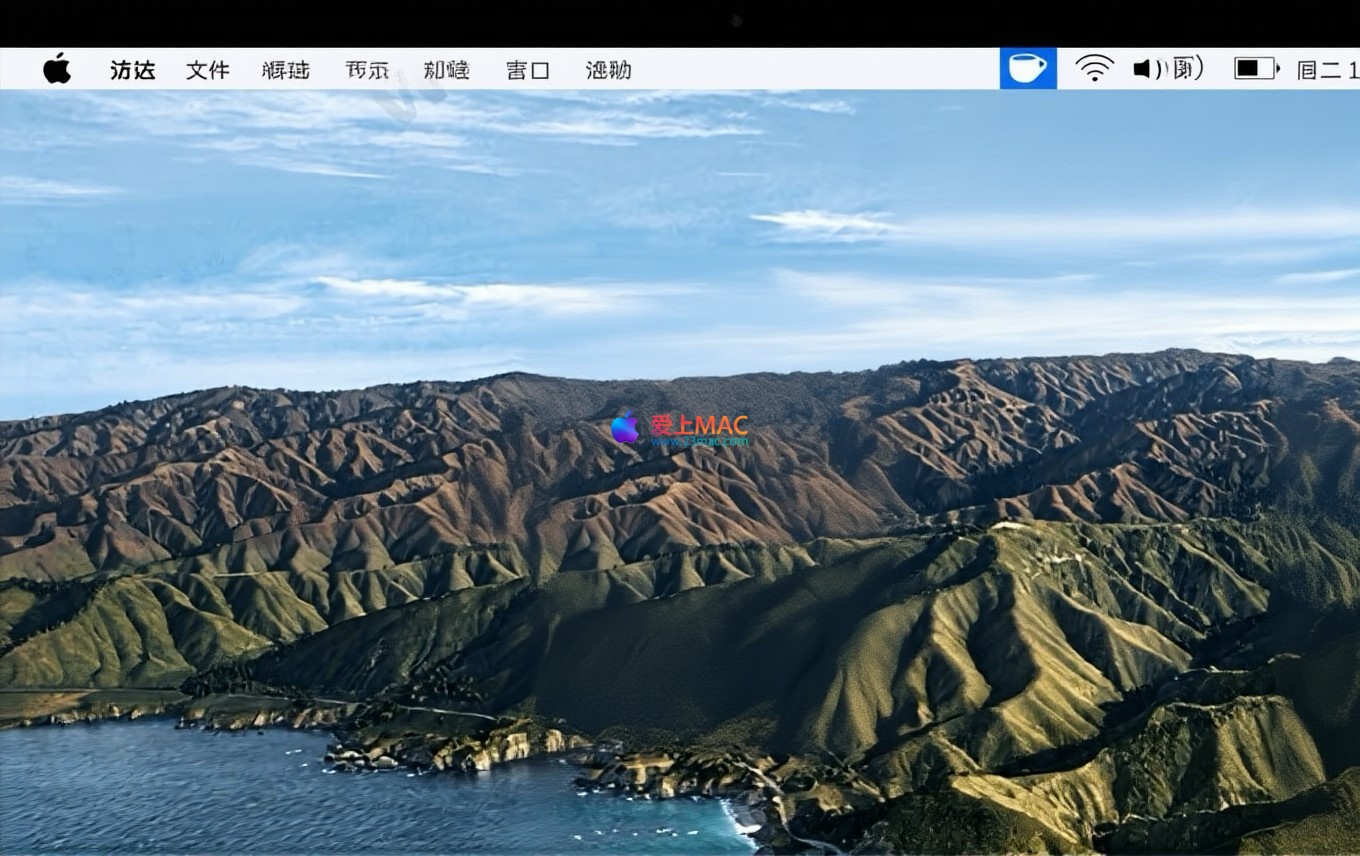
Task: Open the Wi-Fi status menu
Action: tap(1094, 69)
